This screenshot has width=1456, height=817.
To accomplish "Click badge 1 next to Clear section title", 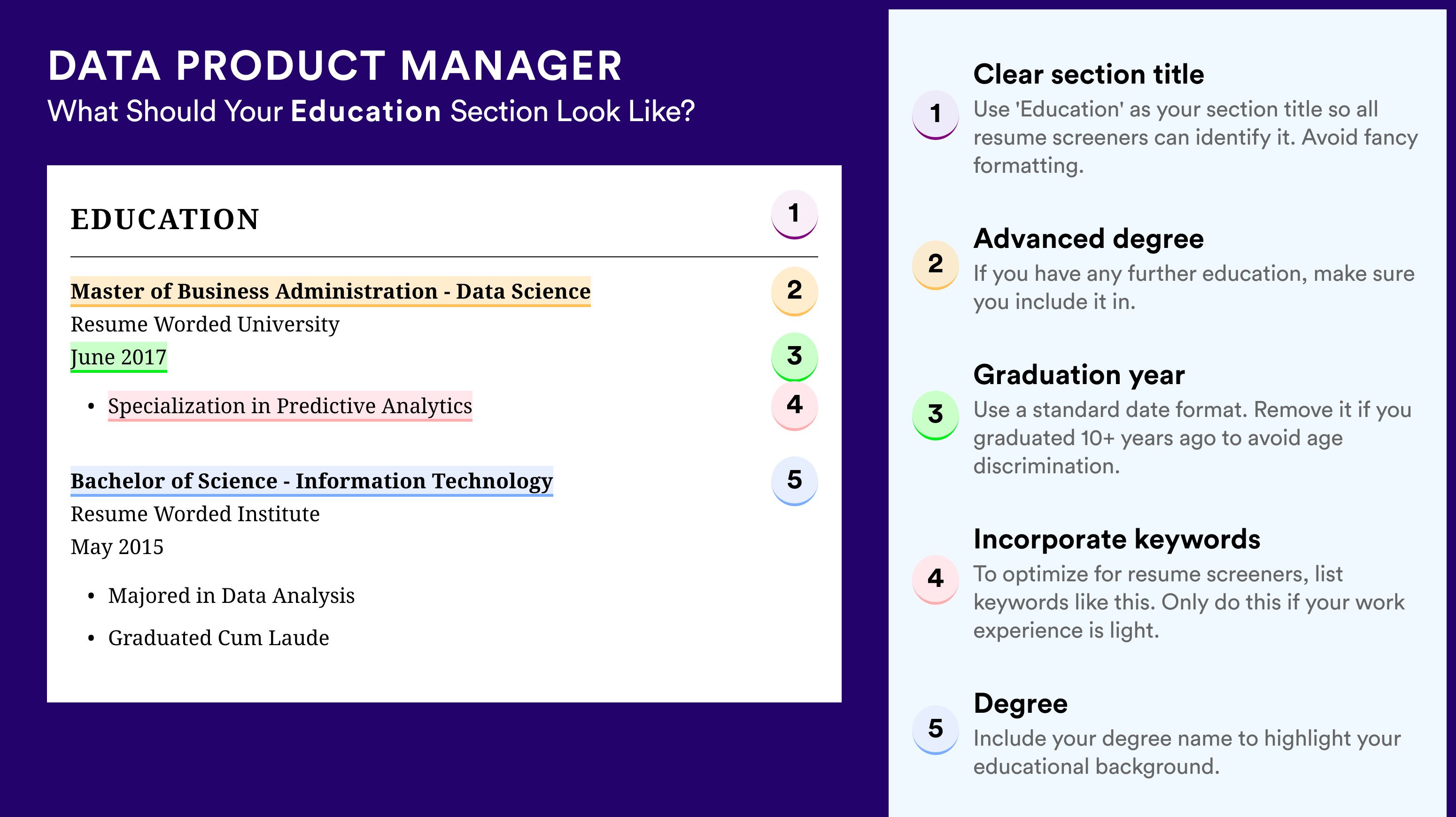I will pos(936,115).
